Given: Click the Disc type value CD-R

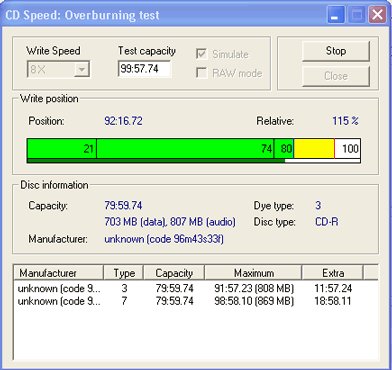Looking at the screenshot, I should [327, 222].
